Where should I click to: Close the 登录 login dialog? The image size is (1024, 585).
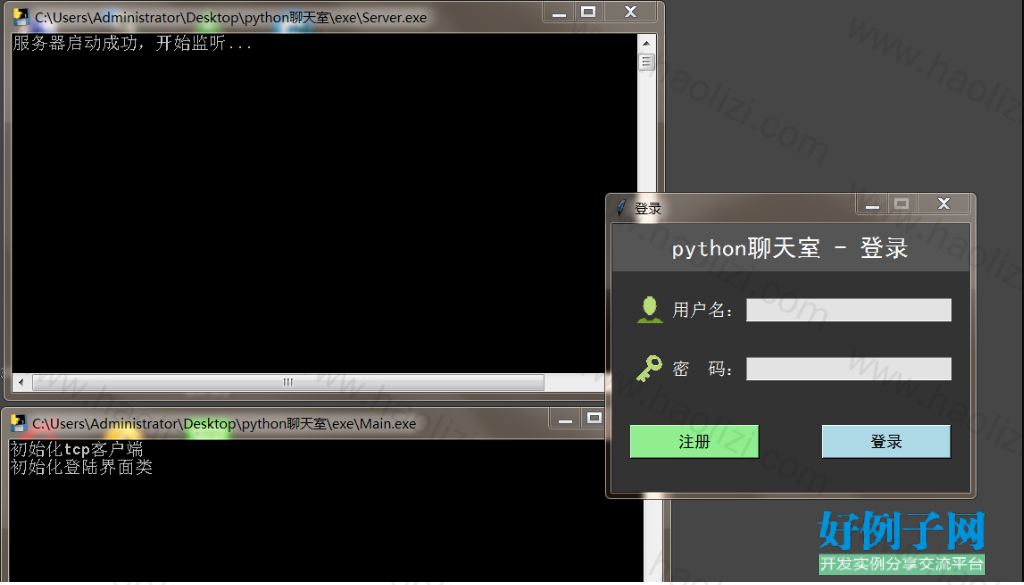(x=944, y=204)
